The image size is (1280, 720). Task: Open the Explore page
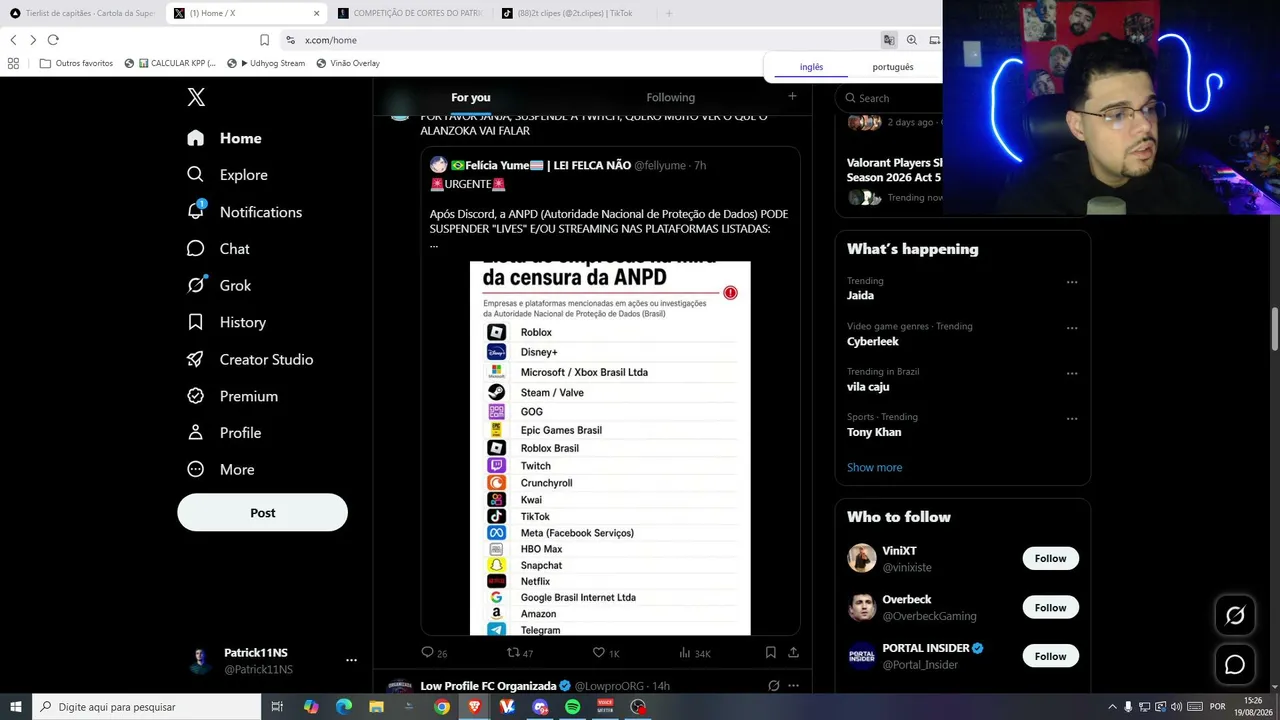pyautogui.click(x=228, y=175)
